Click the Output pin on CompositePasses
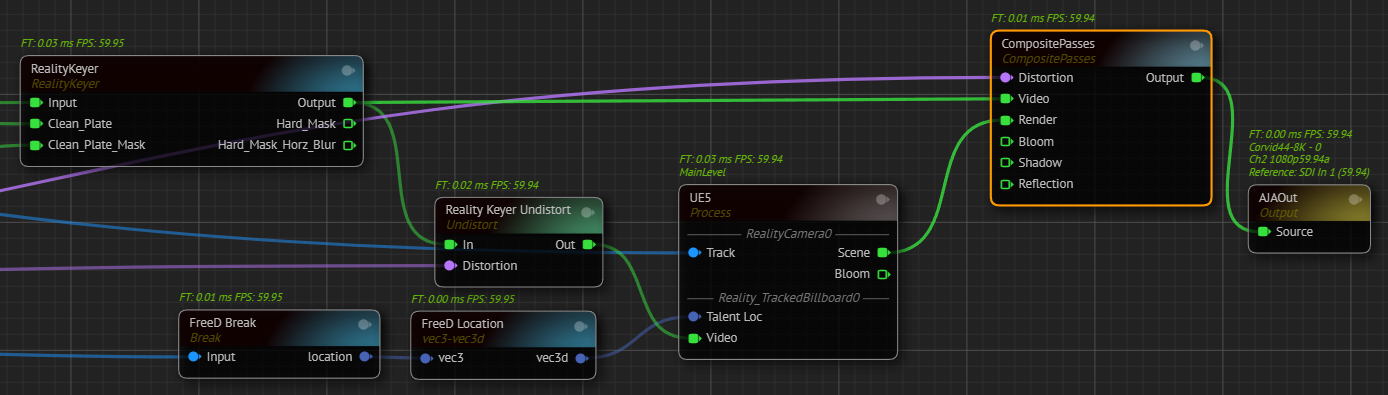The height and width of the screenshot is (395, 1388). pos(1198,78)
